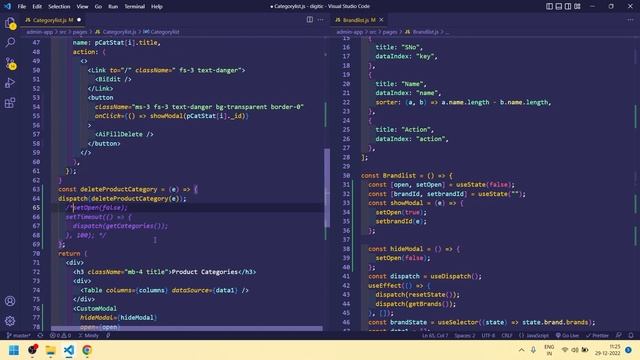Open the Run menu
Screen dimensions: 640x360
113,7
